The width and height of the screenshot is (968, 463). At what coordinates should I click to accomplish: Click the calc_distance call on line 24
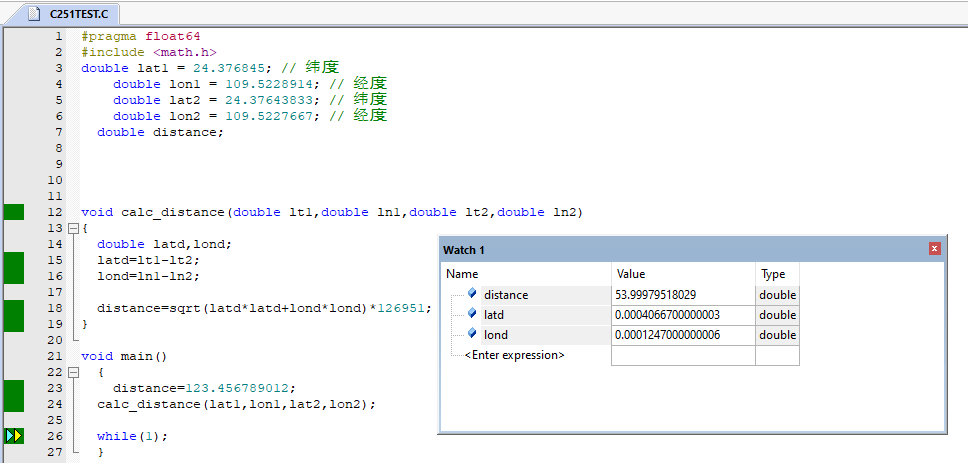pos(237,404)
